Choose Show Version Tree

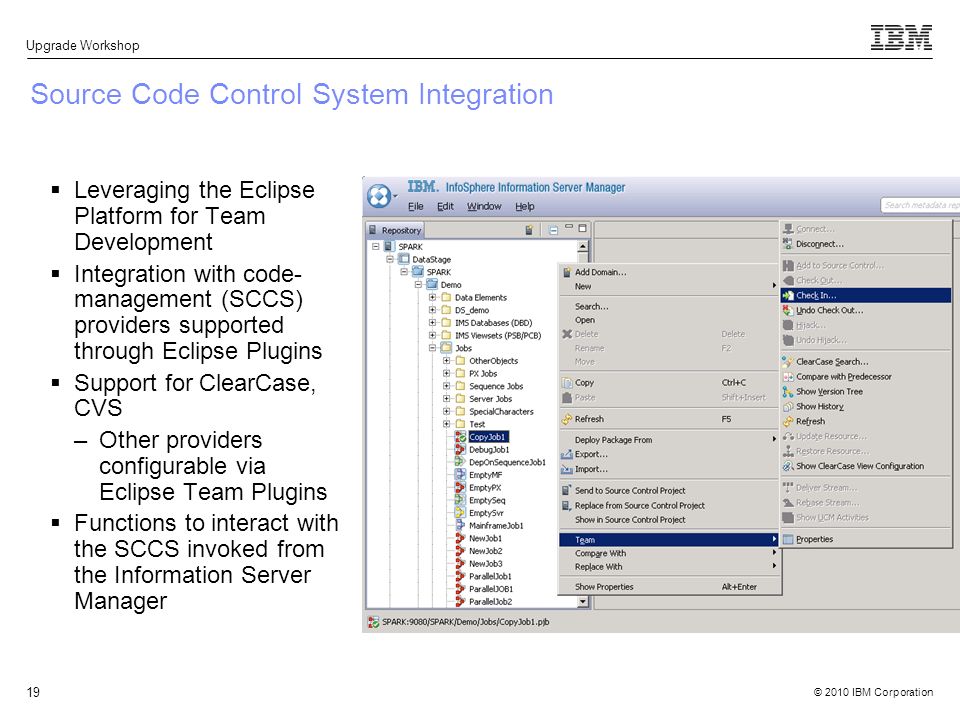click(x=866, y=391)
